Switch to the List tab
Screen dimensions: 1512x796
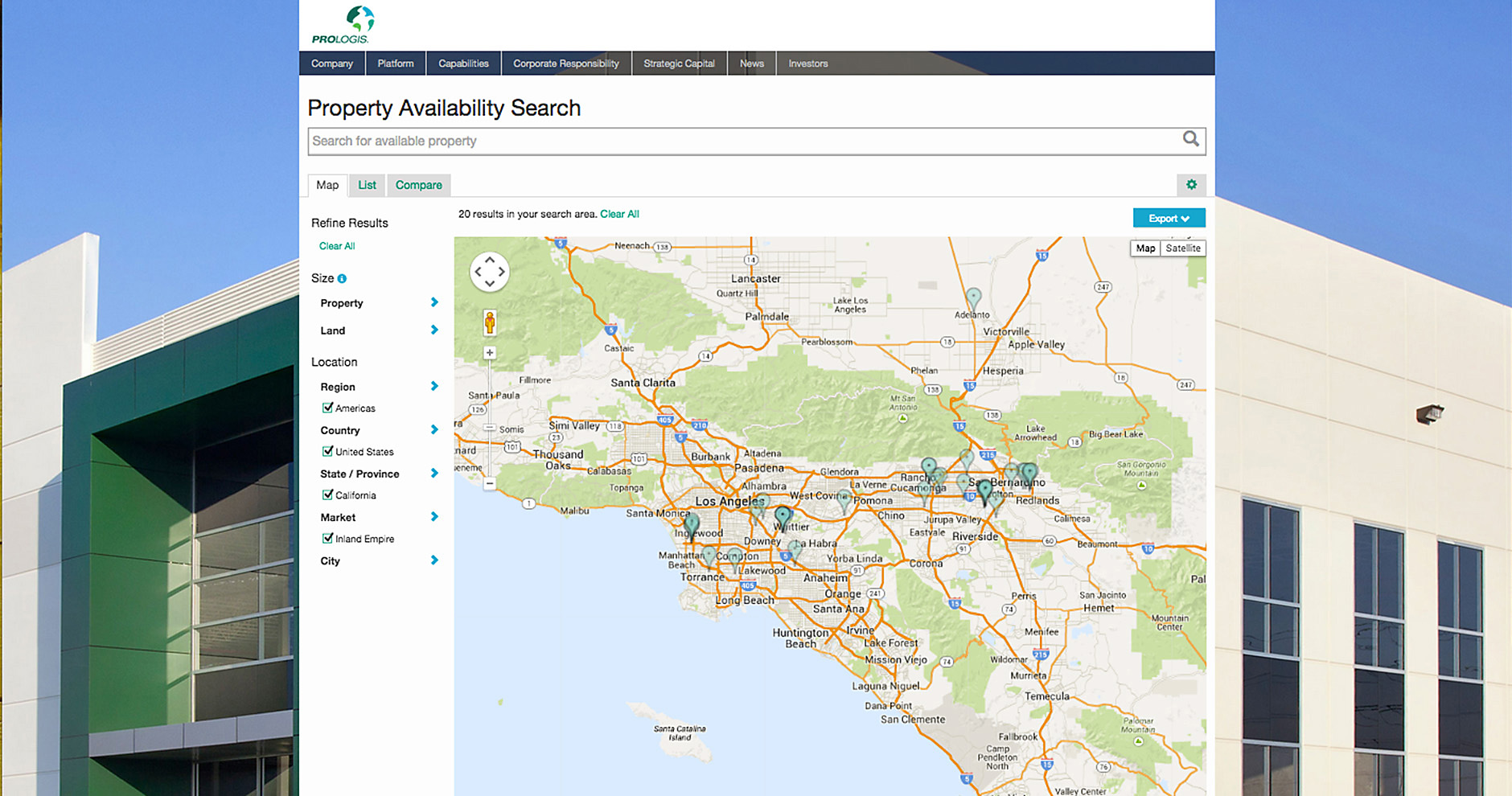pyautogui.click(x=367, y=185)
